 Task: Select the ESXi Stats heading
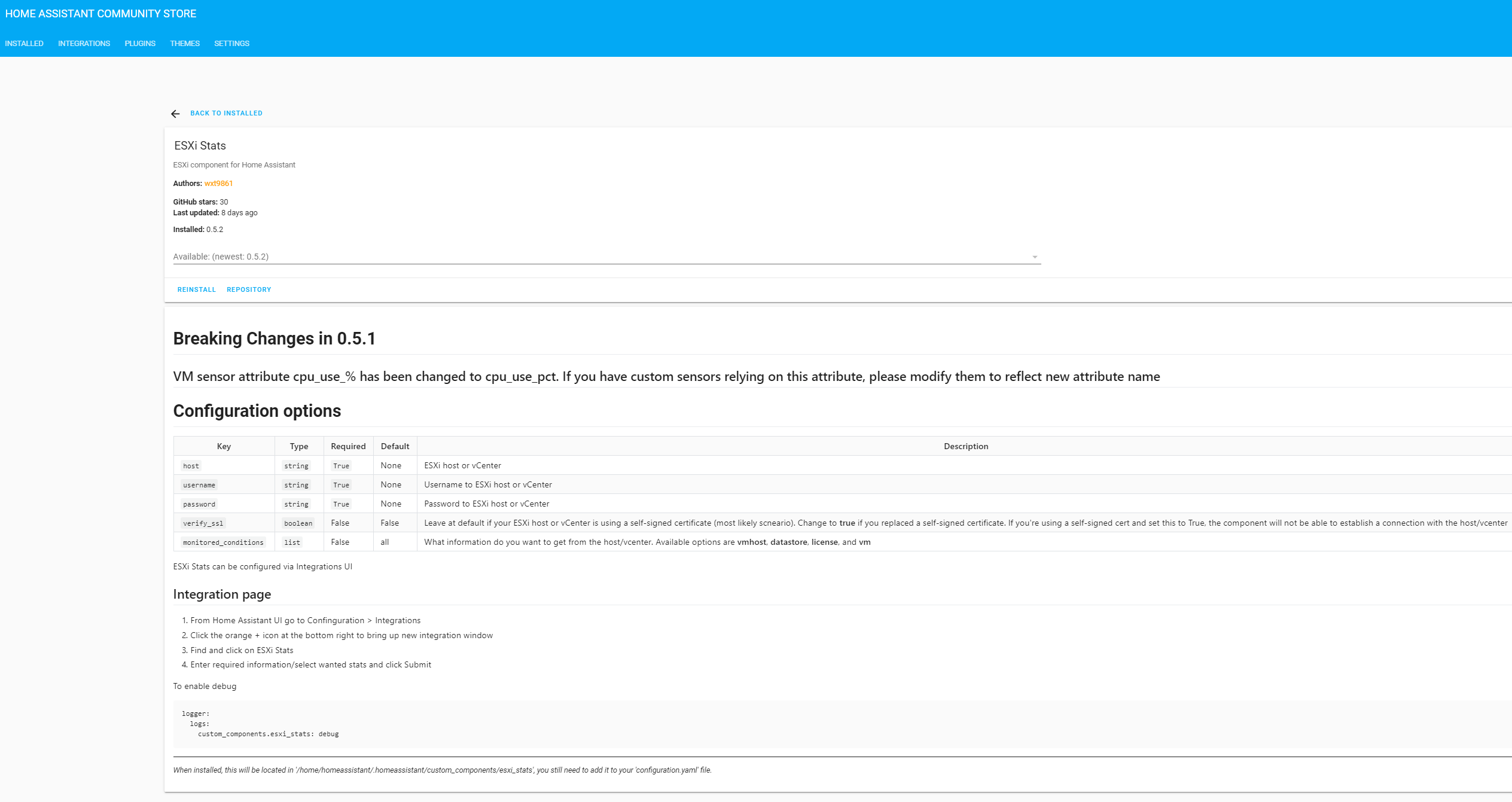199,145
